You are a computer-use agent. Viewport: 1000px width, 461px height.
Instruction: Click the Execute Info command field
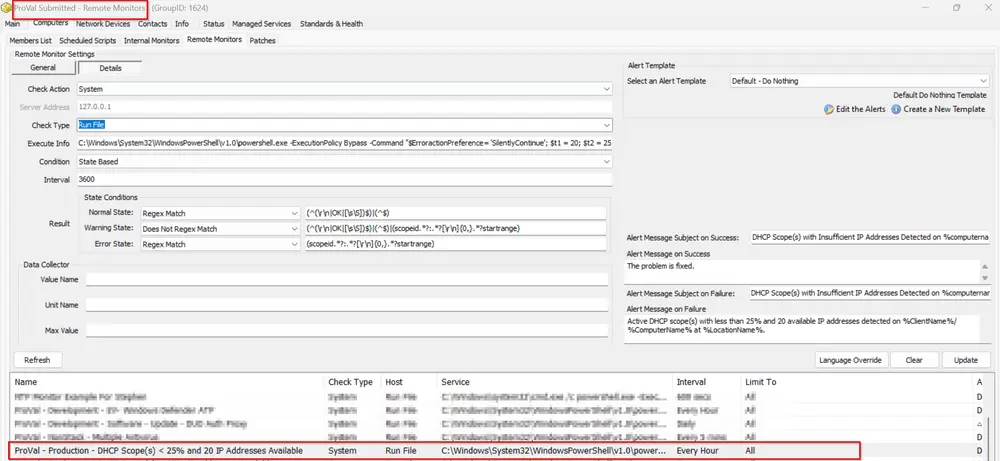pyautogui.click(x=344, y=143)
